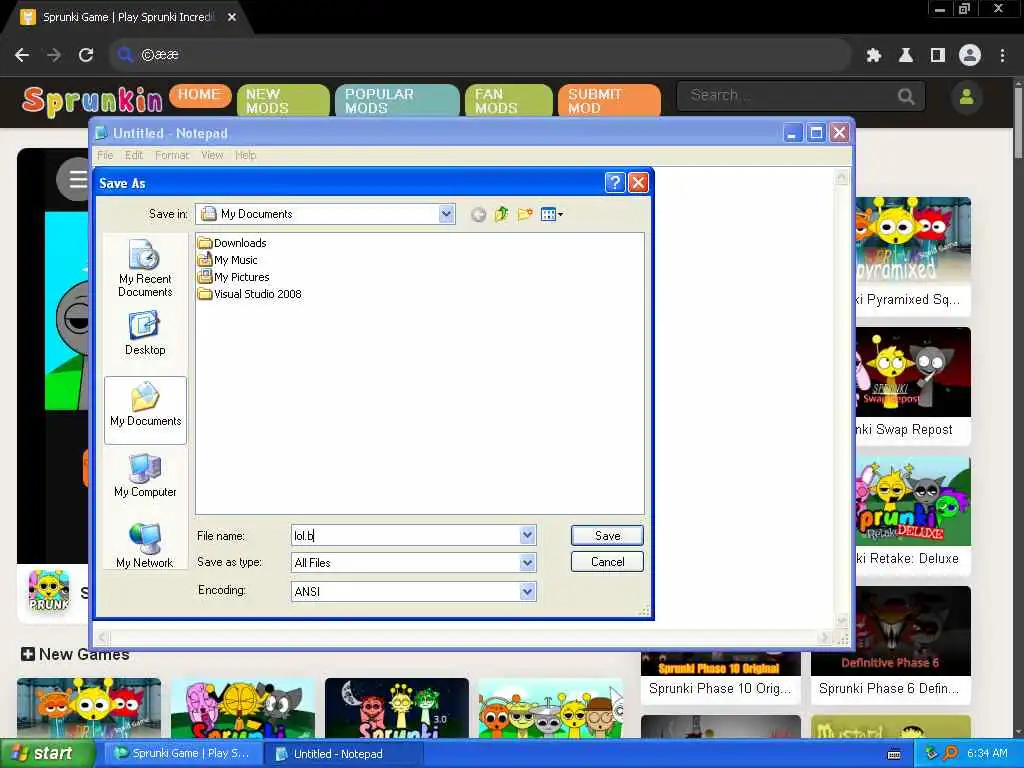Select the Downloads folder
The width and height of the screenshot is (1024, 768).
click(232, 243)
